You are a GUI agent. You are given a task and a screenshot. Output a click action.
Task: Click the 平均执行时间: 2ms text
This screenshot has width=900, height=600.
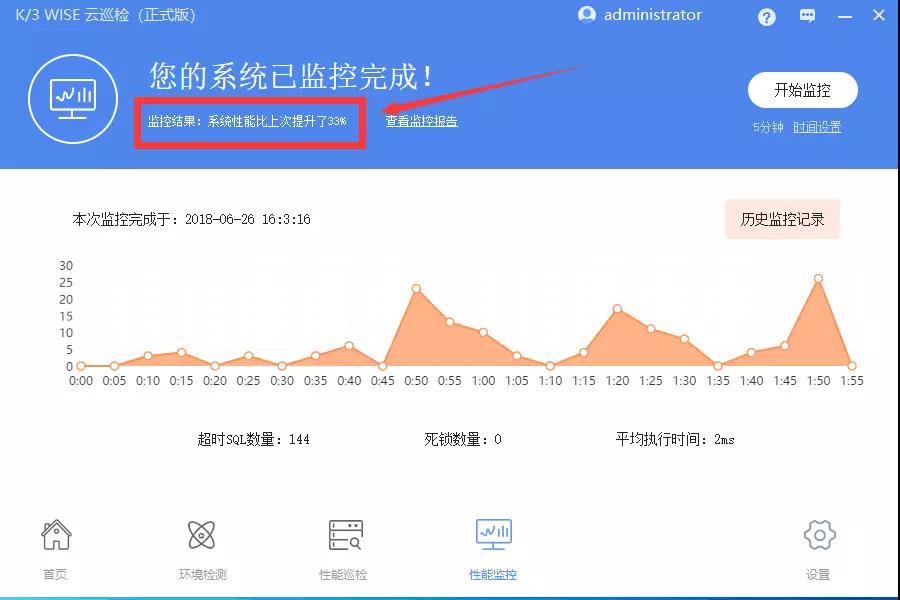point(675,439)
